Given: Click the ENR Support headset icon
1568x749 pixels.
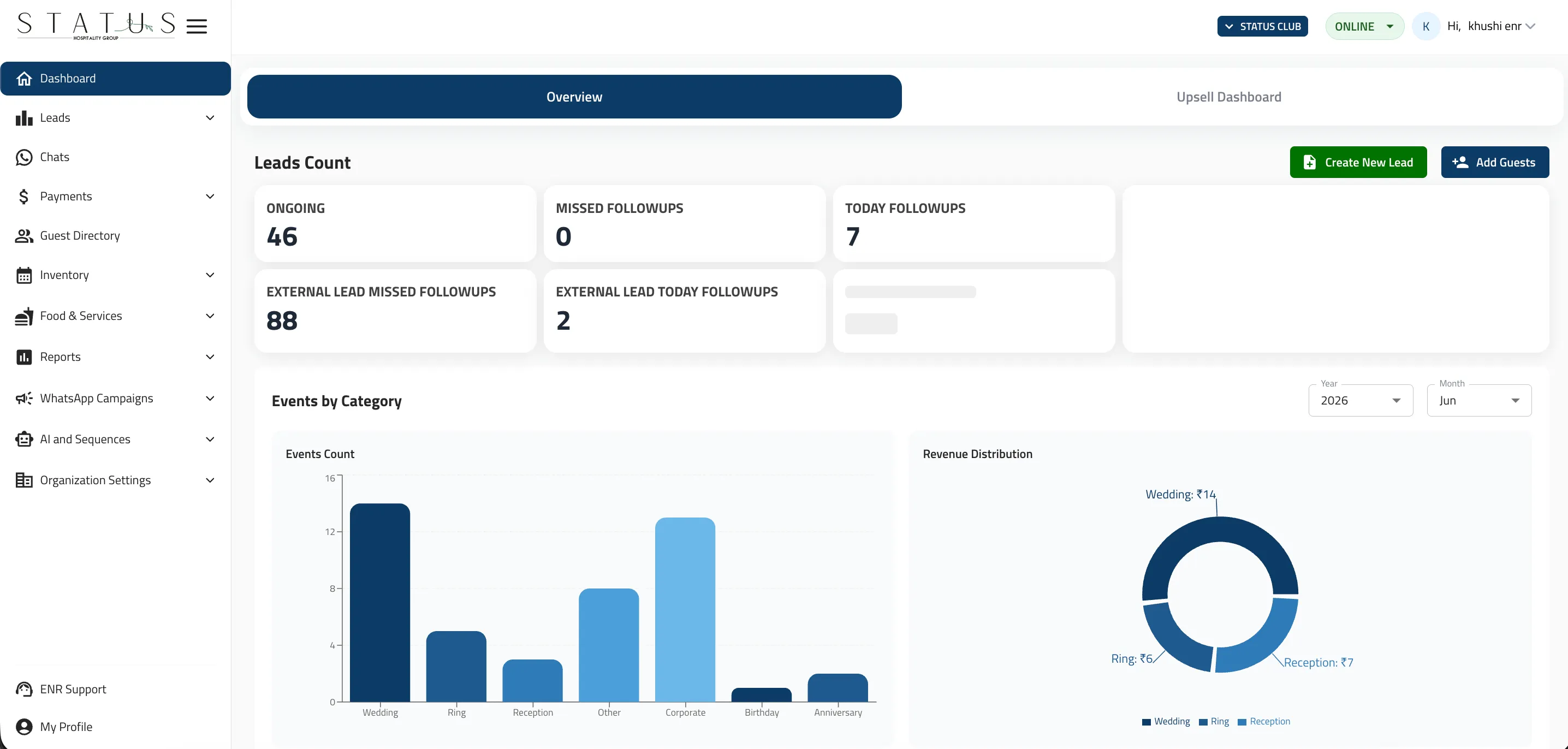Looking at the screenshot, I should [x=23, y=689].
